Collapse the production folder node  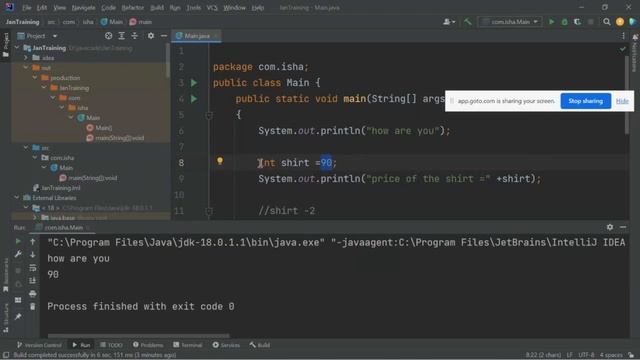(x=35, y=78)
